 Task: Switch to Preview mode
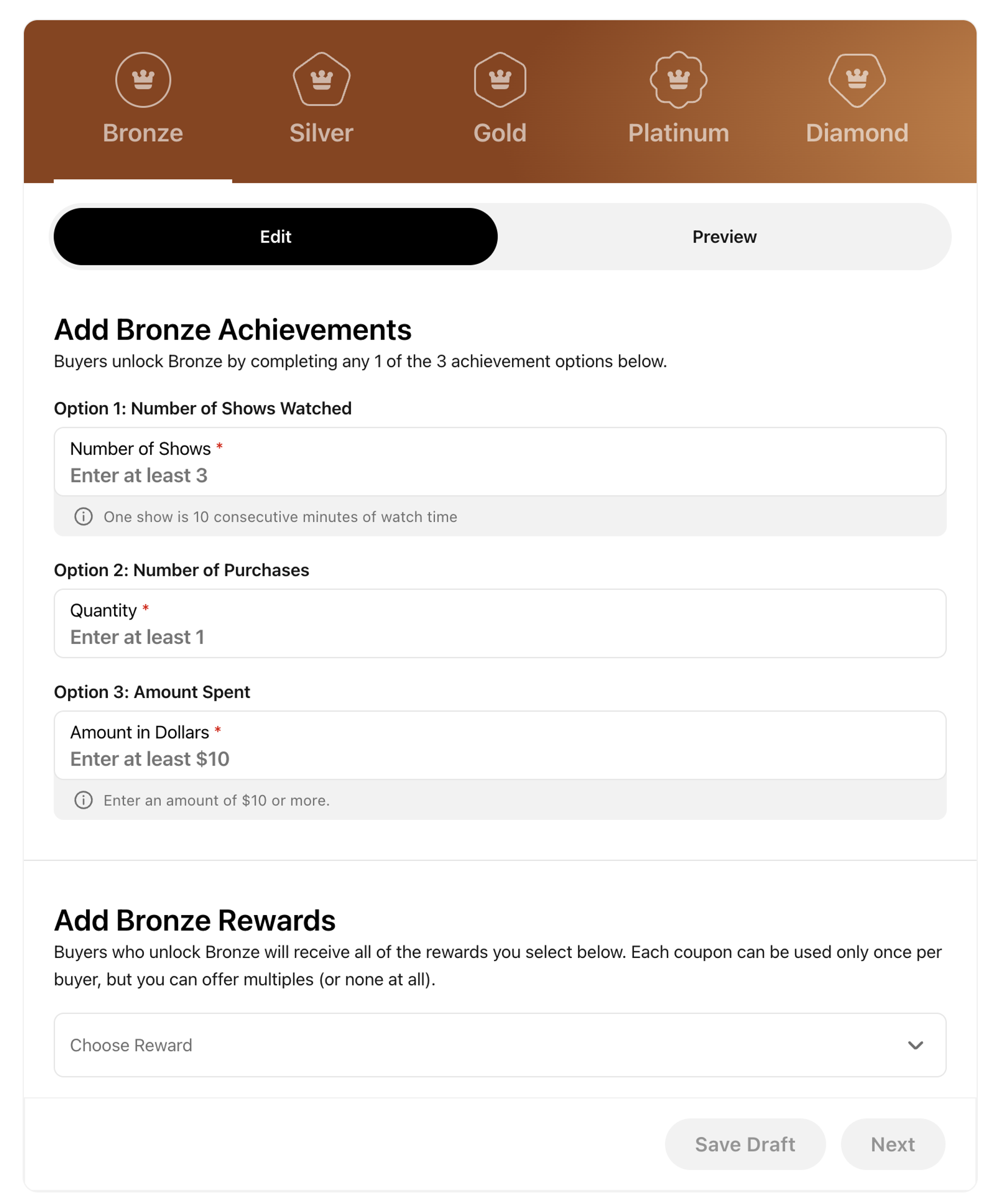click(724, 237)
